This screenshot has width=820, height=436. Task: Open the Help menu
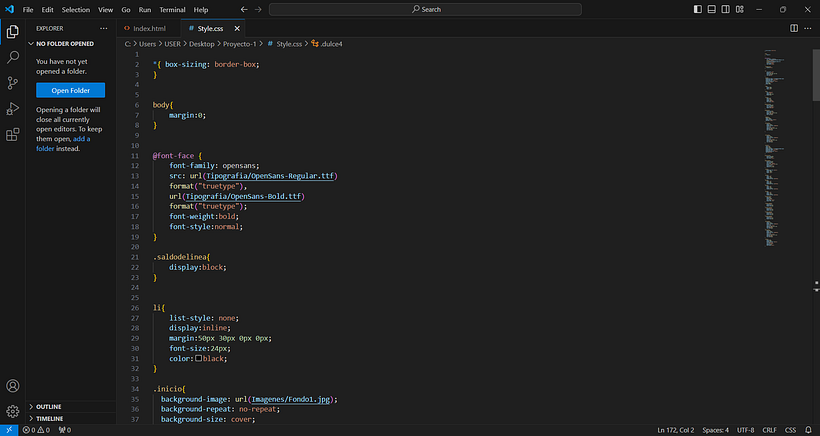pyautogui.click(x=201, y=9)
